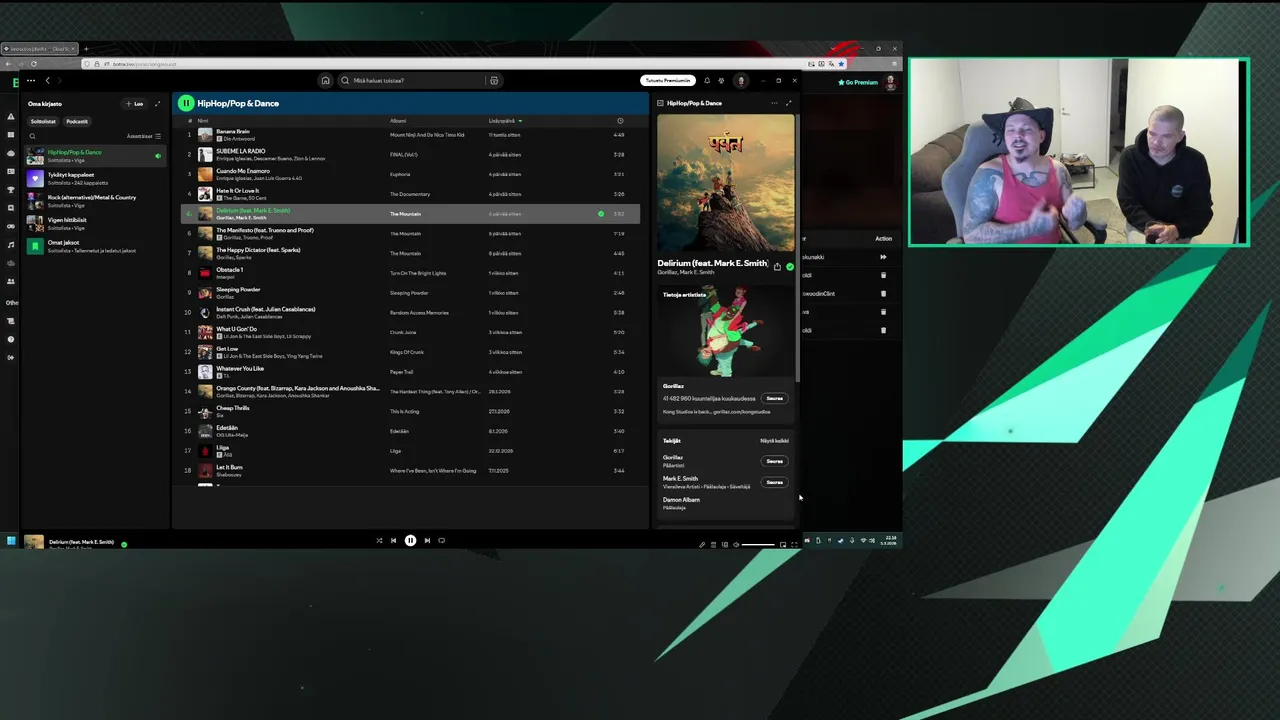Toggle shuffle in the player bar

pos(379,541)
